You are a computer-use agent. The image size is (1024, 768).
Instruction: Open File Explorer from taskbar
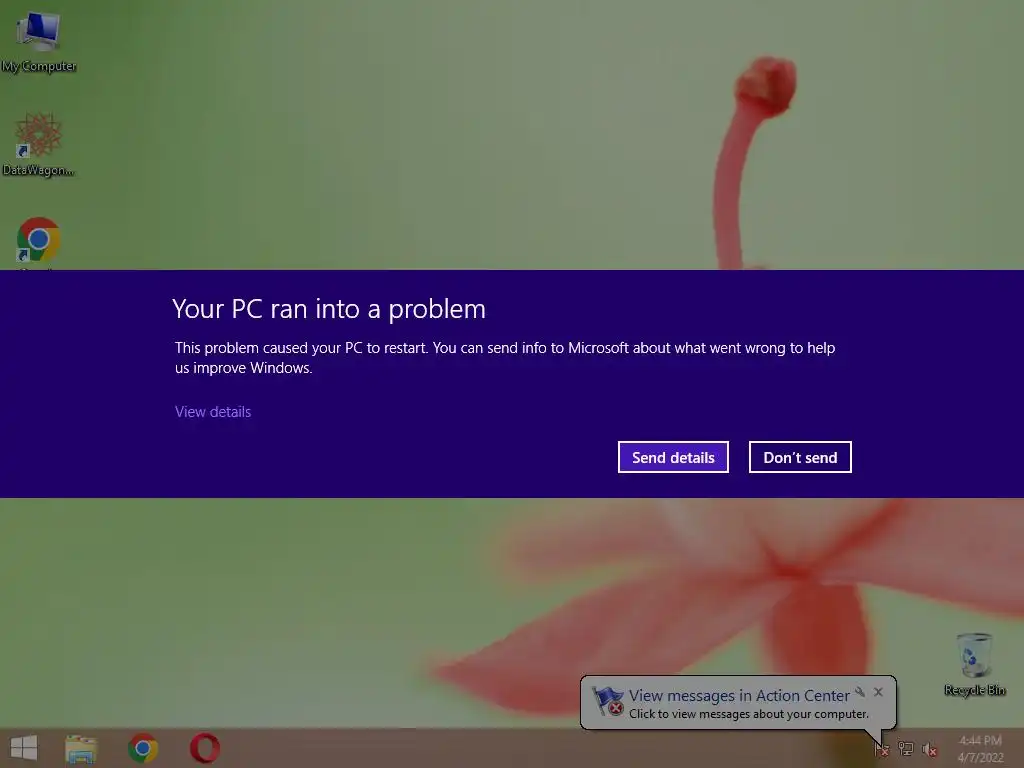(81, 748)
